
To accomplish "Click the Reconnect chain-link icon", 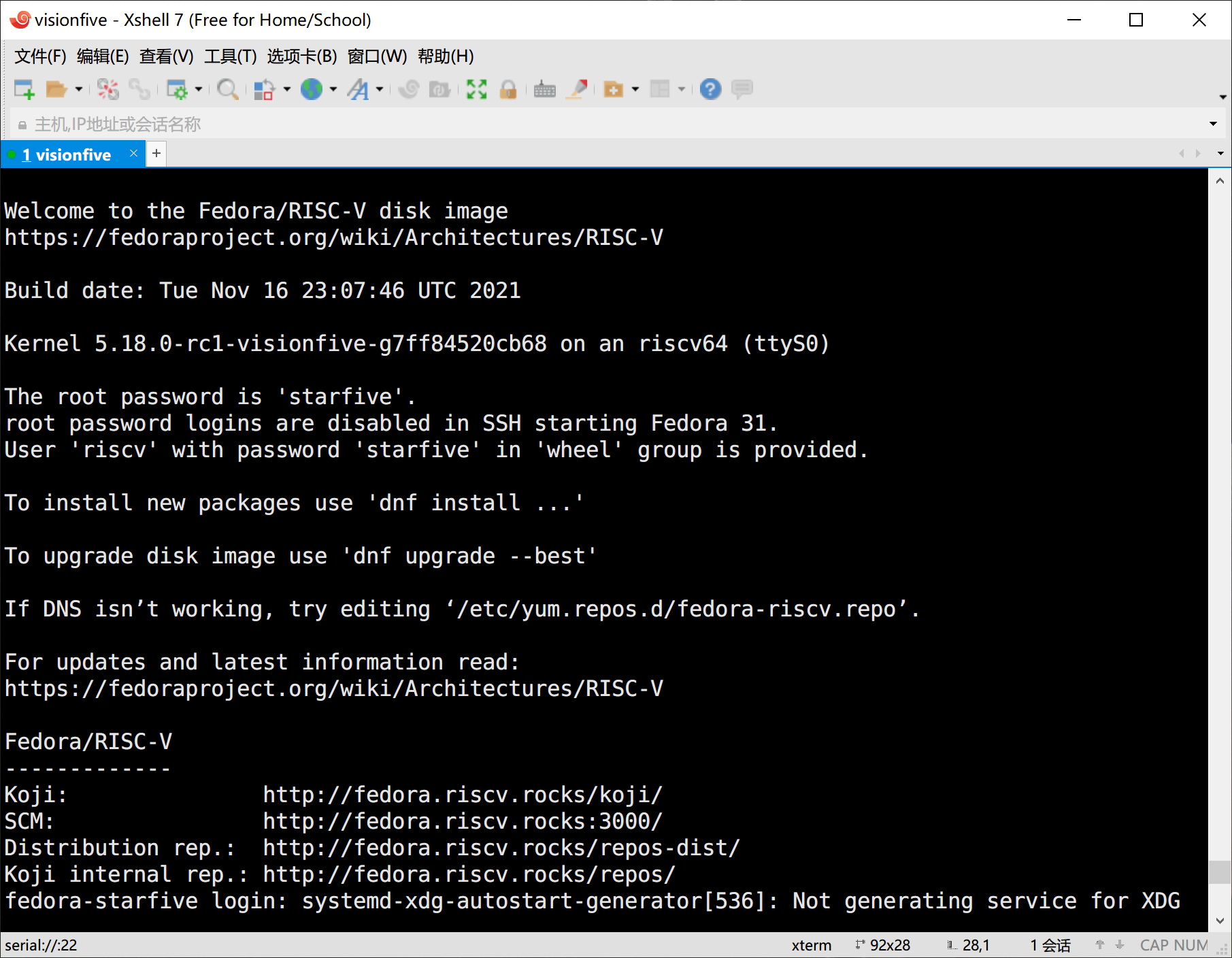I will tap(139, 89).
